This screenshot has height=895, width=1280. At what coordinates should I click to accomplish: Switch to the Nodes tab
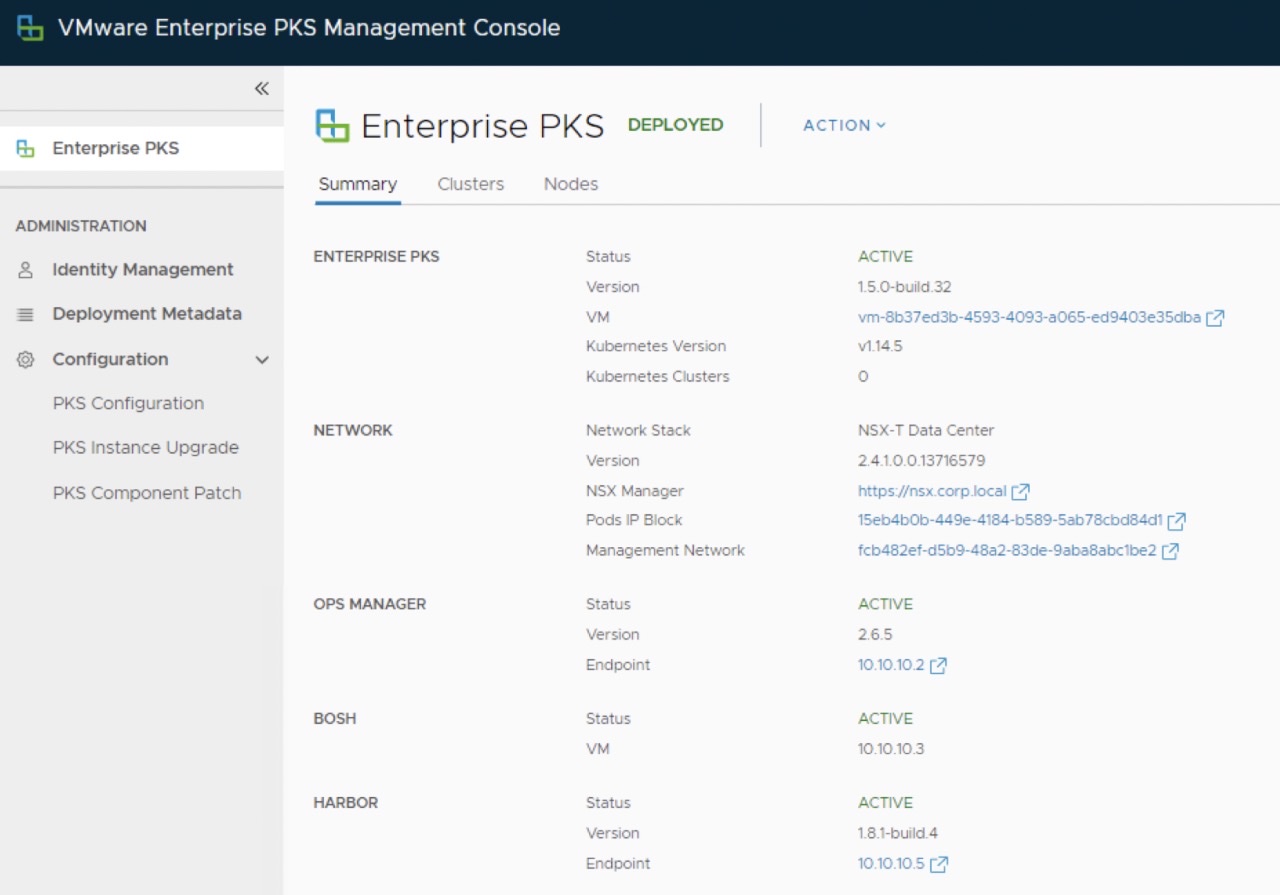pos(571,184)
